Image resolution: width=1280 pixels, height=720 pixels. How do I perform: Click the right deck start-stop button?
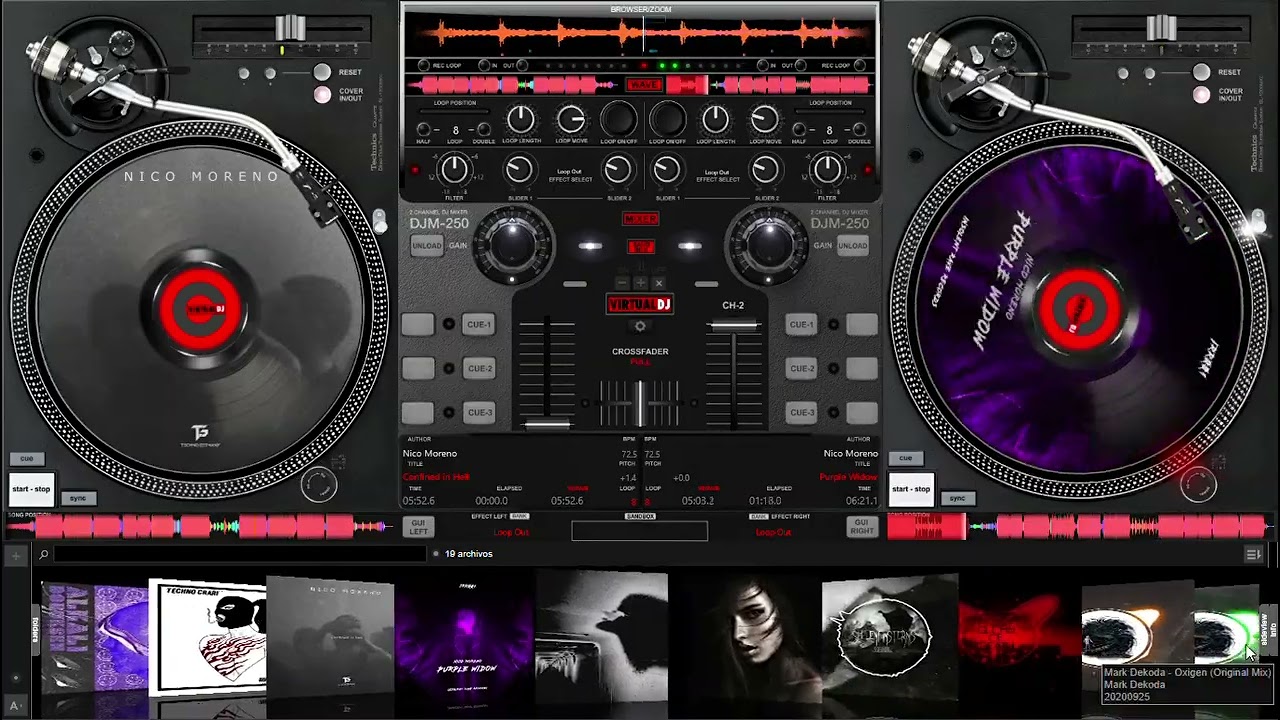click(910, 489)
